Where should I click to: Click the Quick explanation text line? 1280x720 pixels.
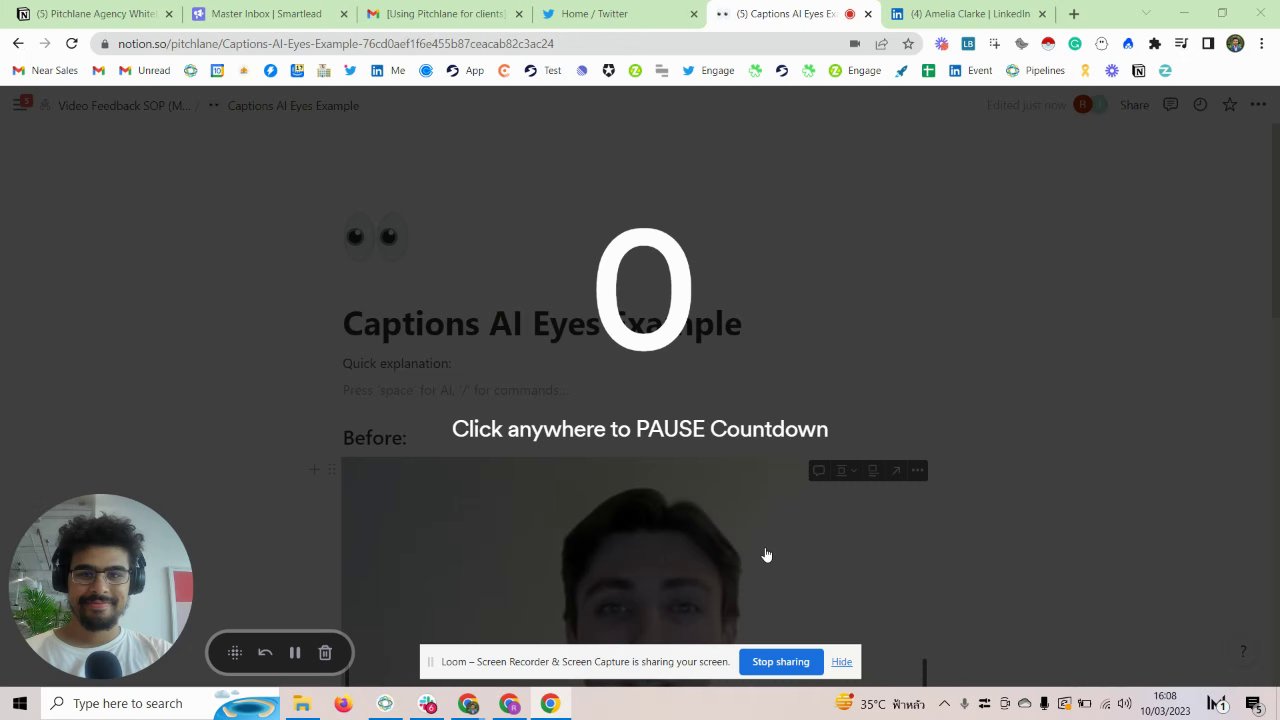[397, 364]
